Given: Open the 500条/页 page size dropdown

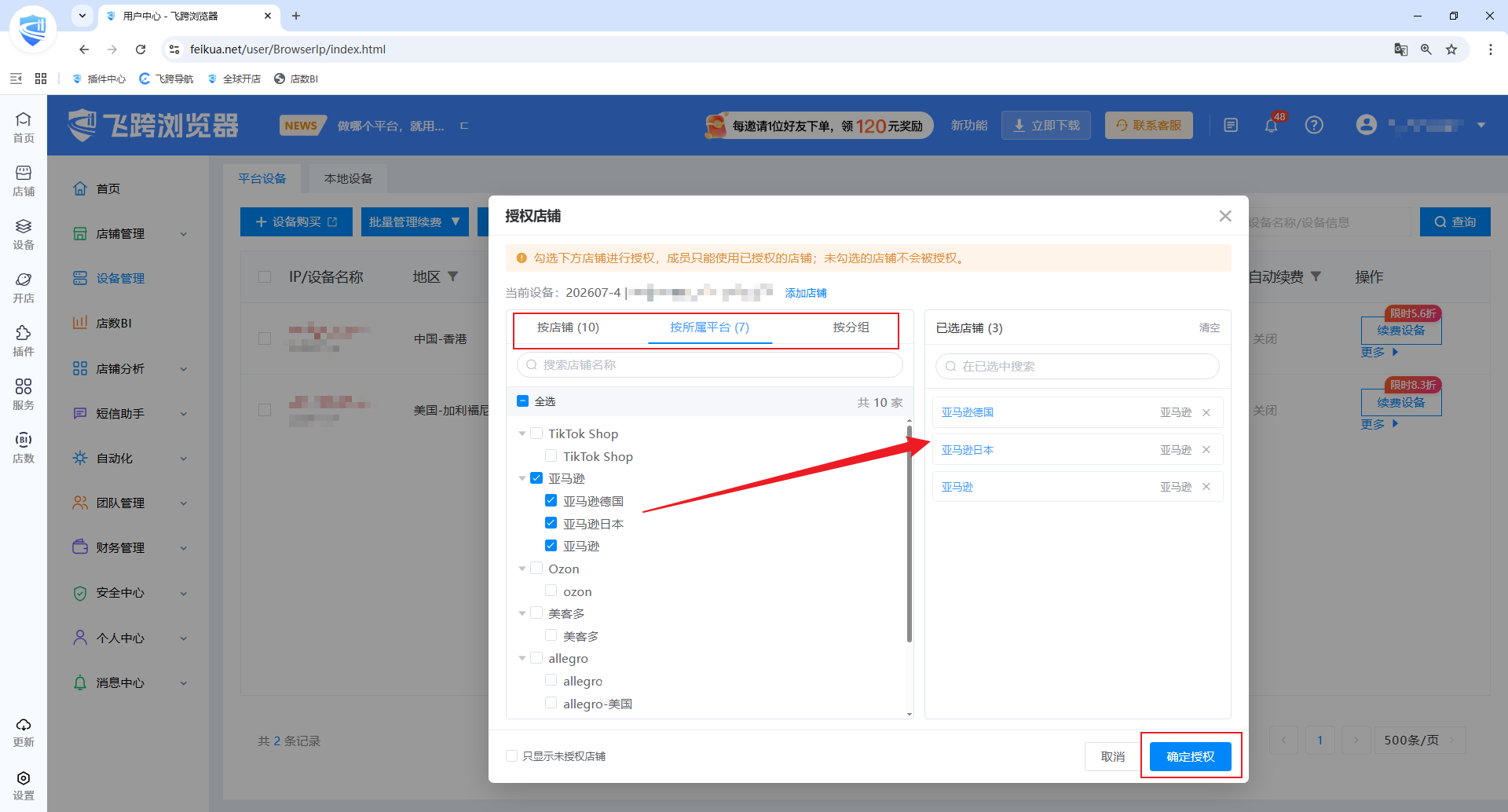Looking at the screenshot, I should tap(1420, 740).
